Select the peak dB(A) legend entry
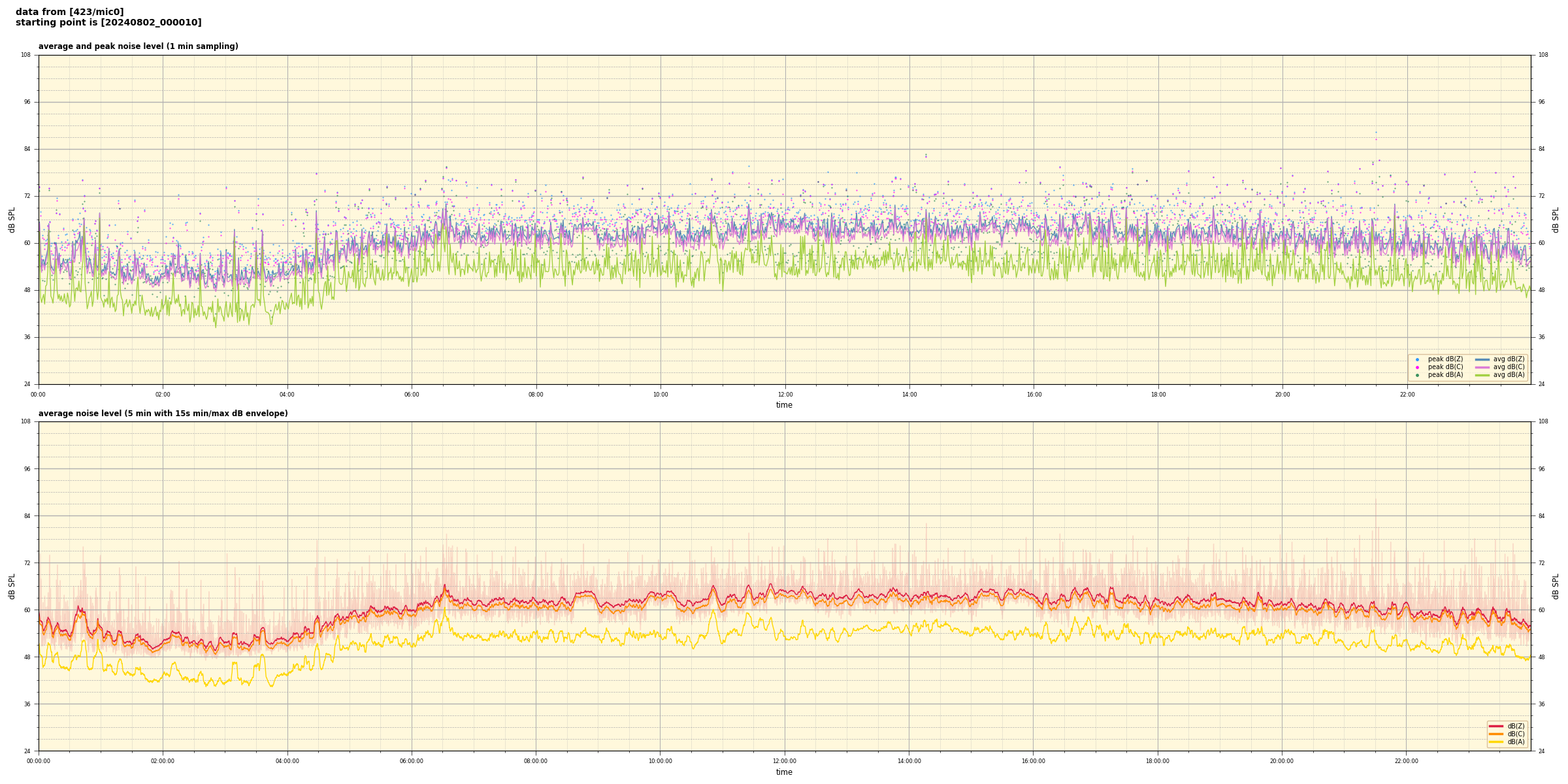 [x=1445, y=375]
